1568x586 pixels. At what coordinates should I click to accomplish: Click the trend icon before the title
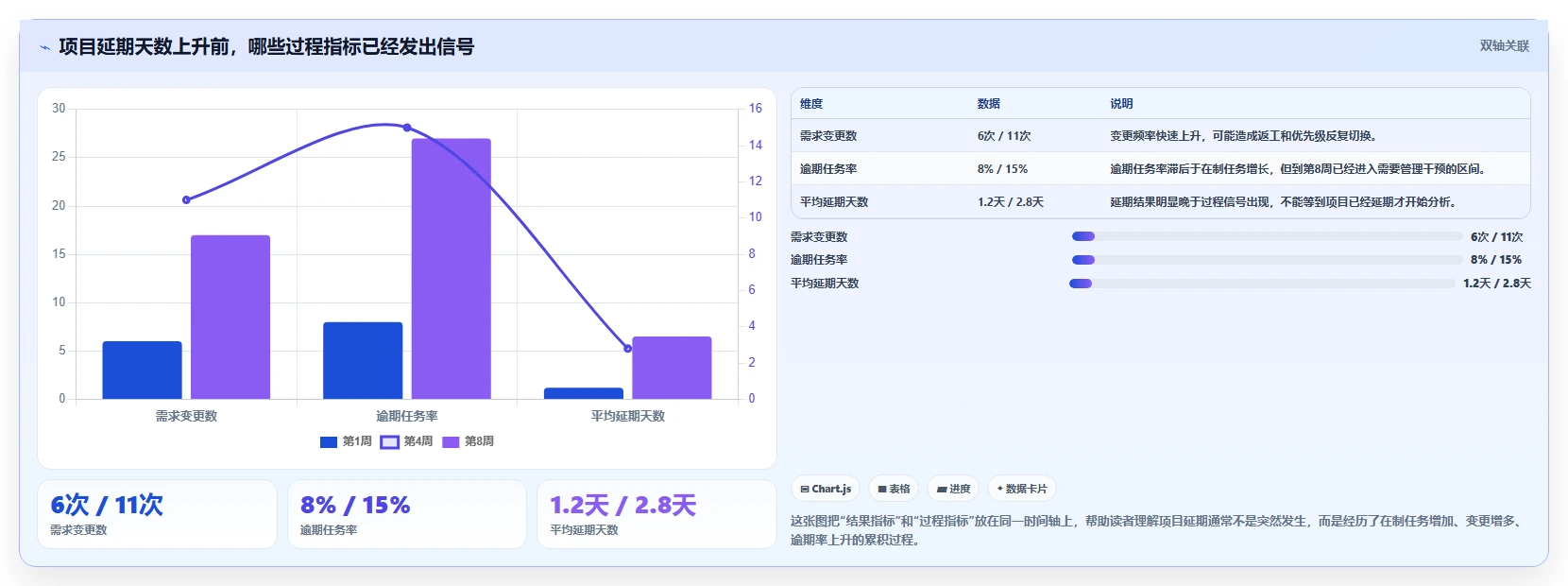pyautogui.click(x=44, y=47)
